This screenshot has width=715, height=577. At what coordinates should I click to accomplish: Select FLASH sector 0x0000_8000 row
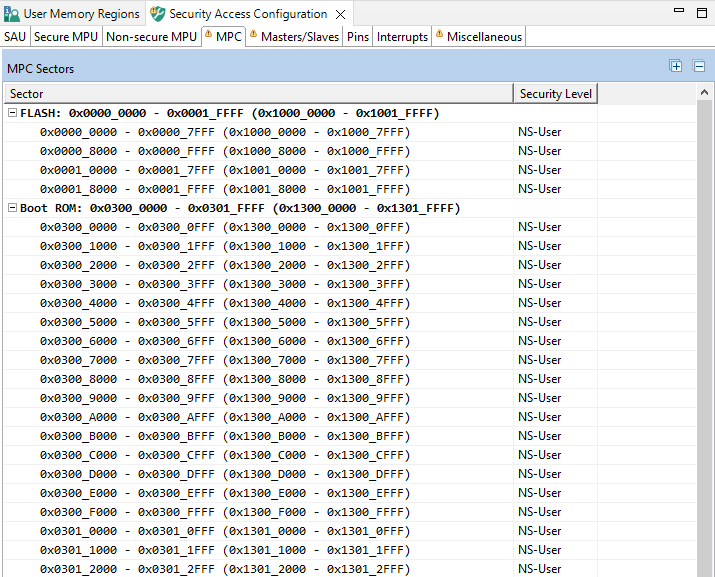point(225,151)
